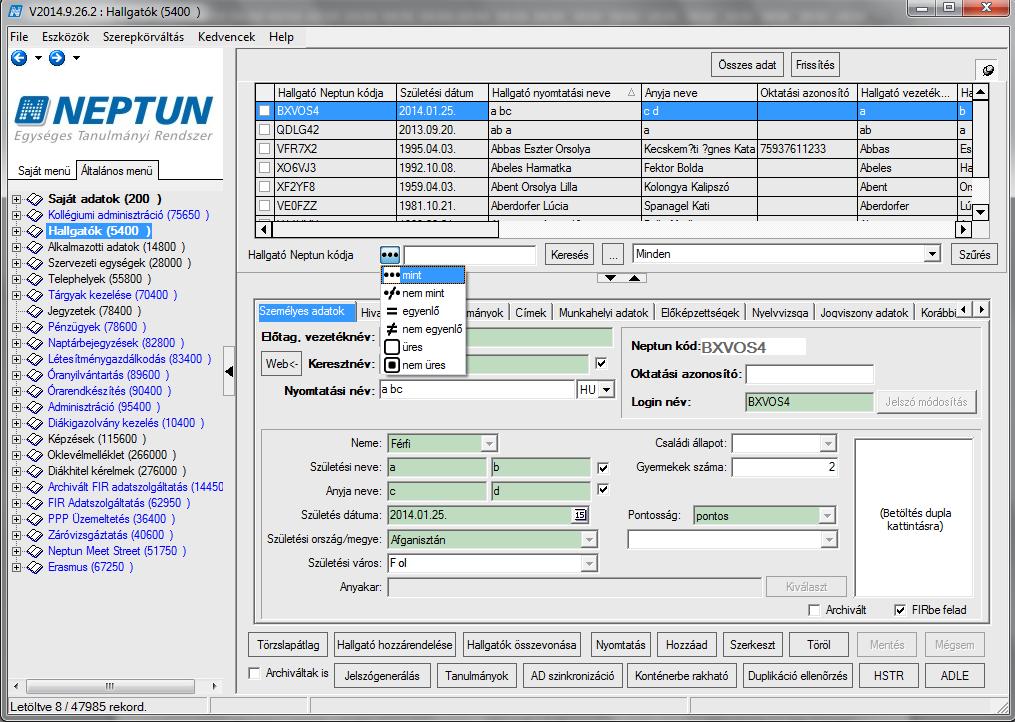Switch to the Címek tab
The height and width of the screenshot is (722, 1015).
point(531,313)
